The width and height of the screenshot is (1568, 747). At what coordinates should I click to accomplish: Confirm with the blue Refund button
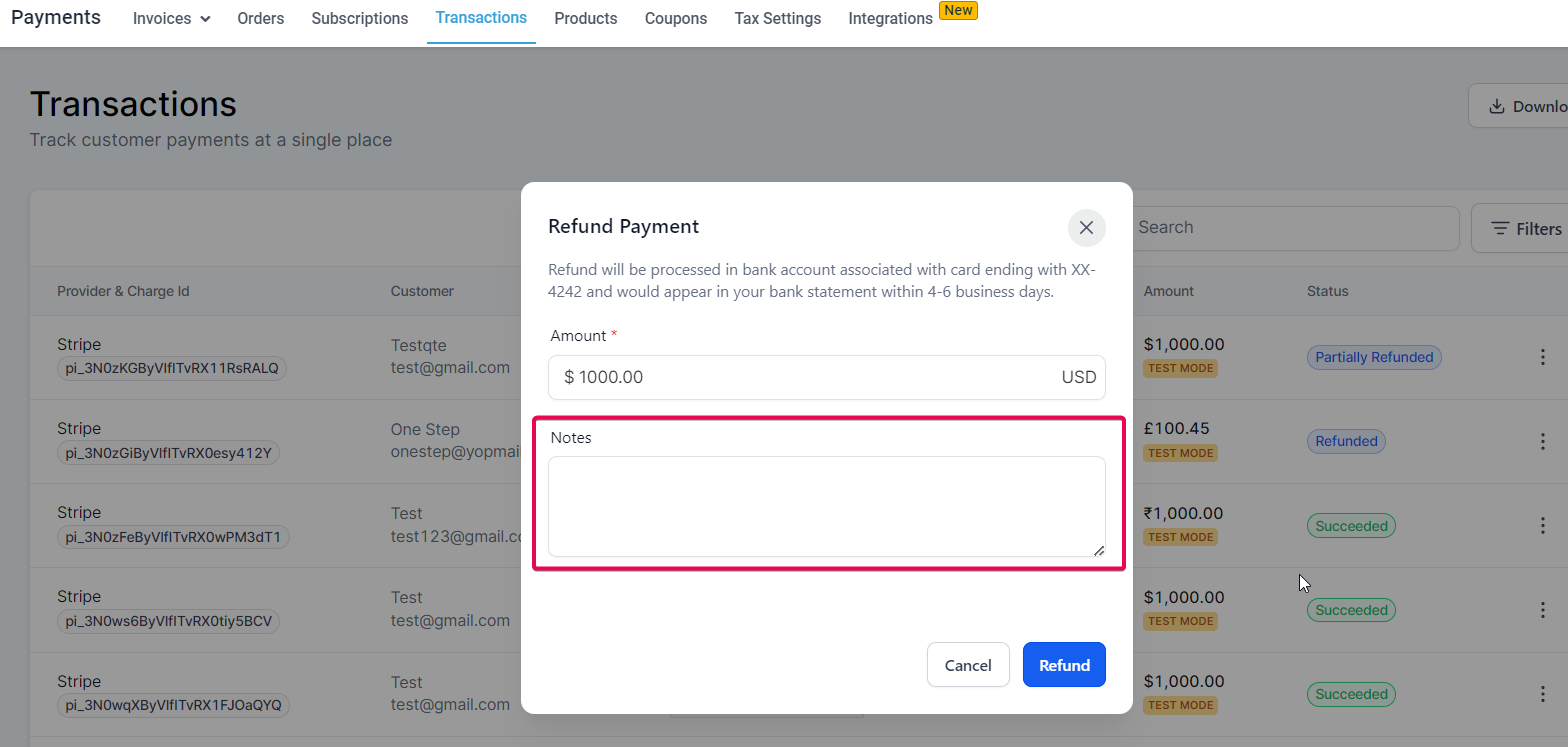click(1064, 665)
